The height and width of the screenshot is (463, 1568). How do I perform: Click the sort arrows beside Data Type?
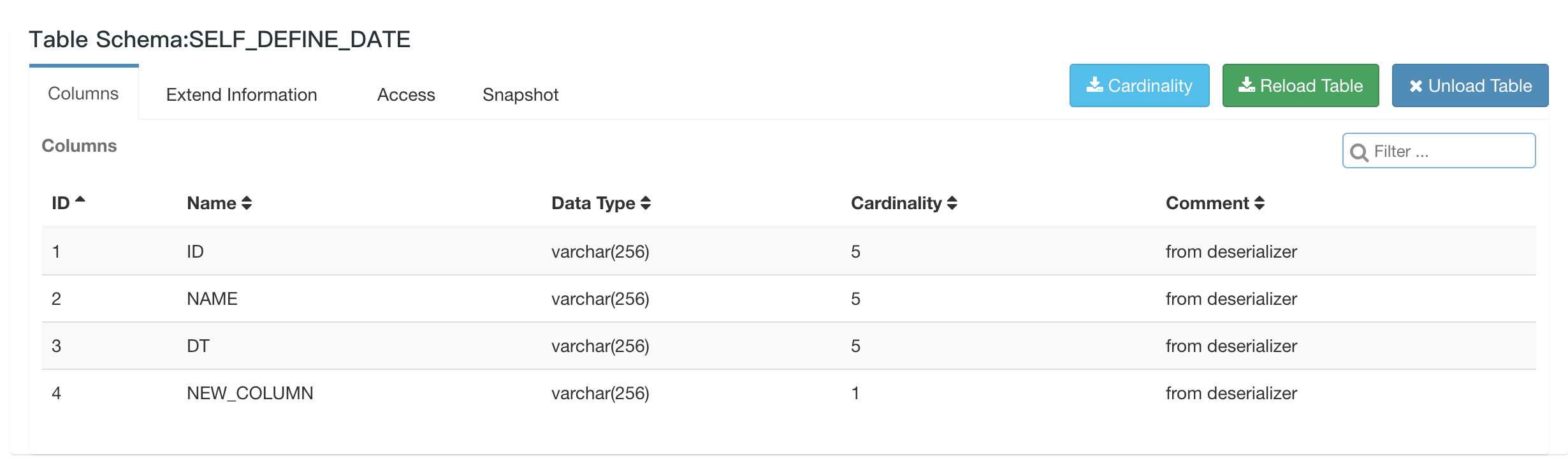646,203
